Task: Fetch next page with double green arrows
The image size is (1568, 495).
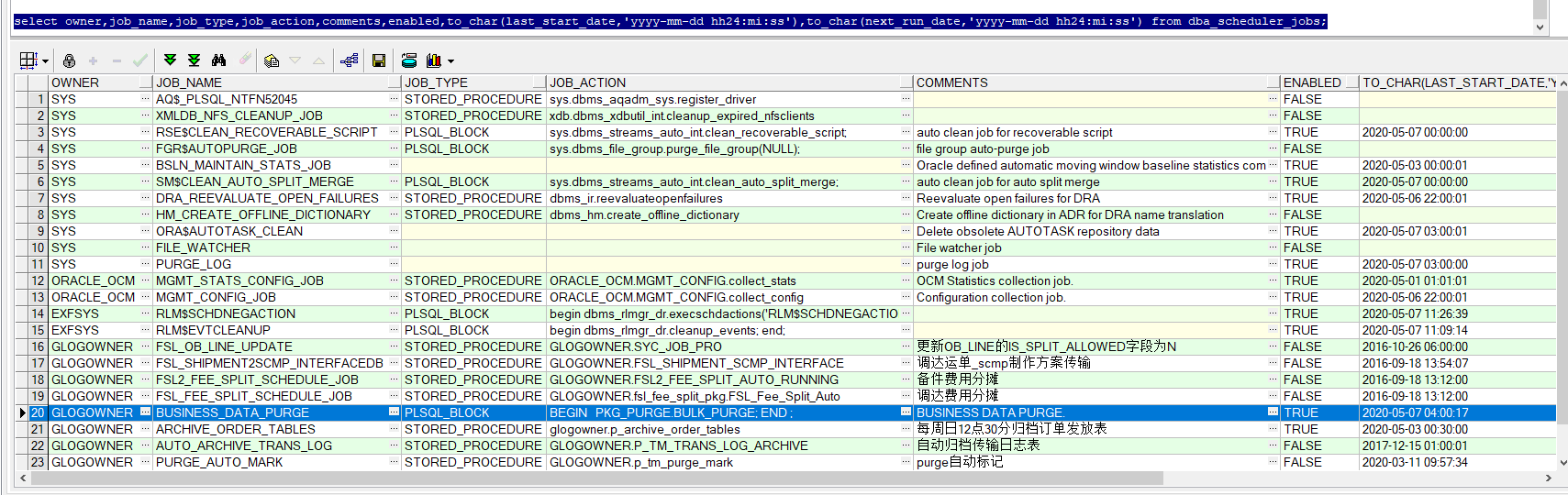Action: [170, 60]
